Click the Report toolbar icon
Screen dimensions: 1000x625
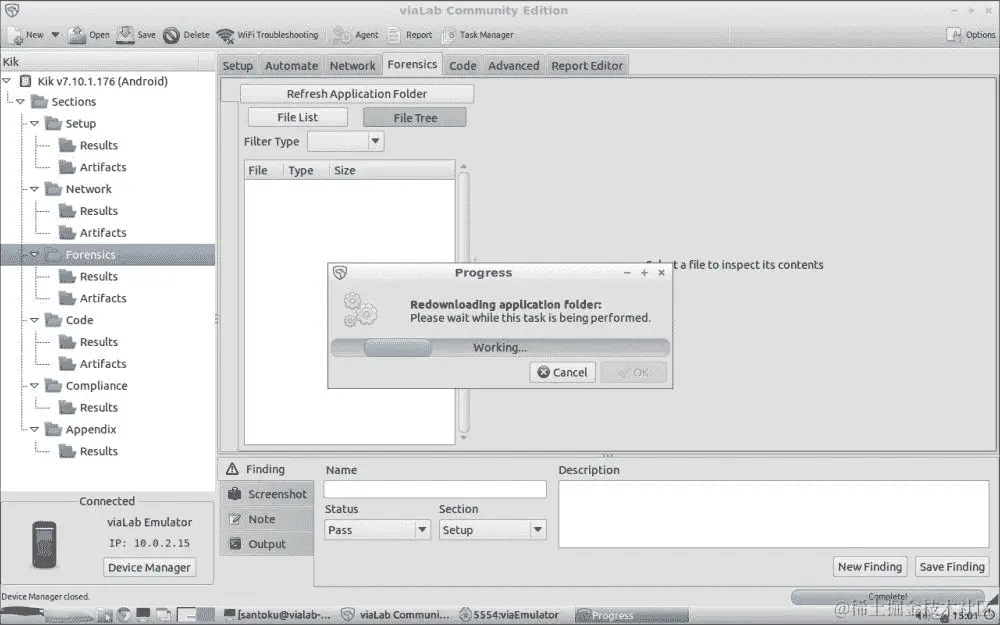pyautogui.click(x=393, y=35)
